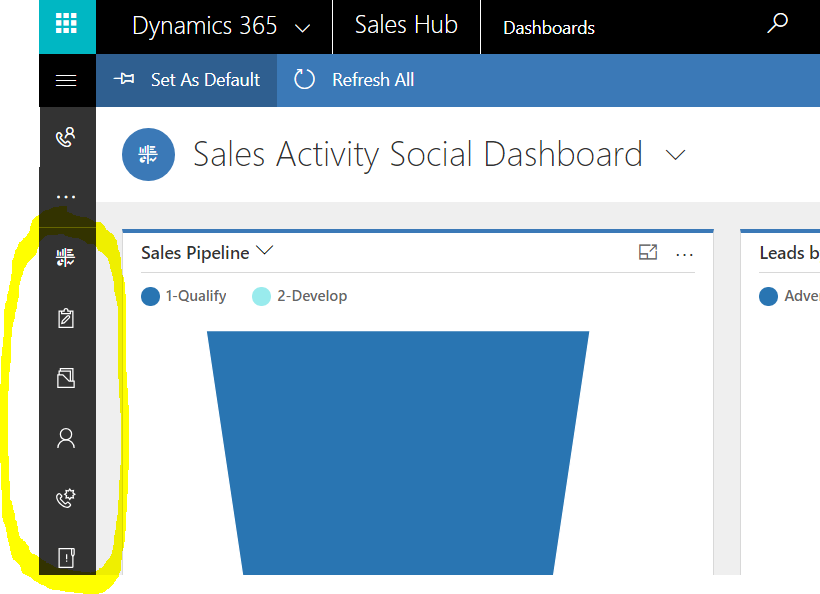Open the stacked pages sidebar icon
Viewport: 820px width, 594px height.
[66, 378]
